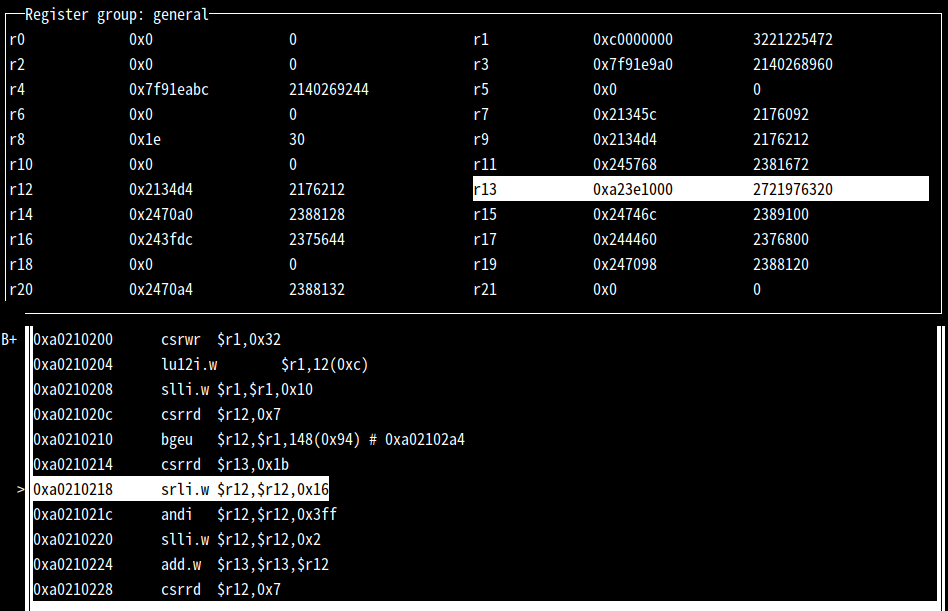Click the add.w instruction line
This screenshot has height=611, width=948.
(x=245, y=565)
